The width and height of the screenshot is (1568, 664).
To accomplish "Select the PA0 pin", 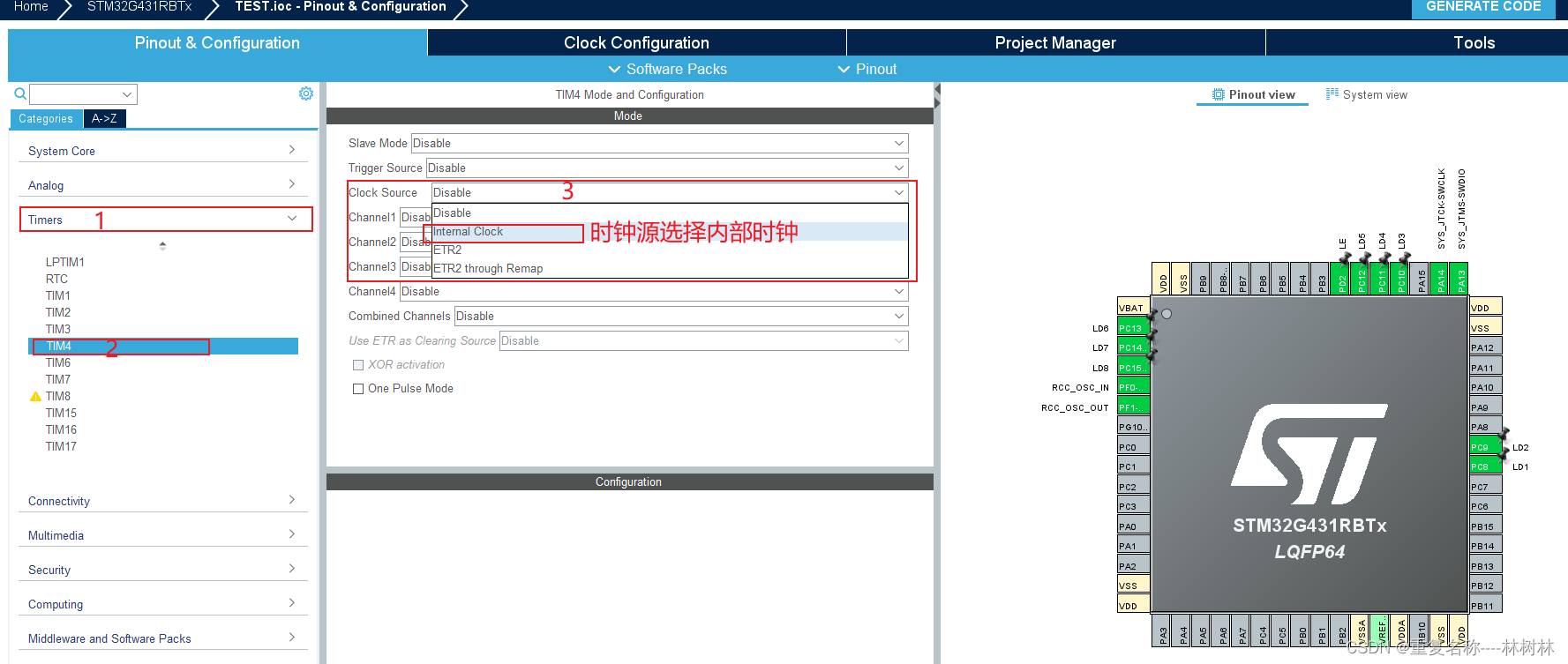I will coord(1133,526).
